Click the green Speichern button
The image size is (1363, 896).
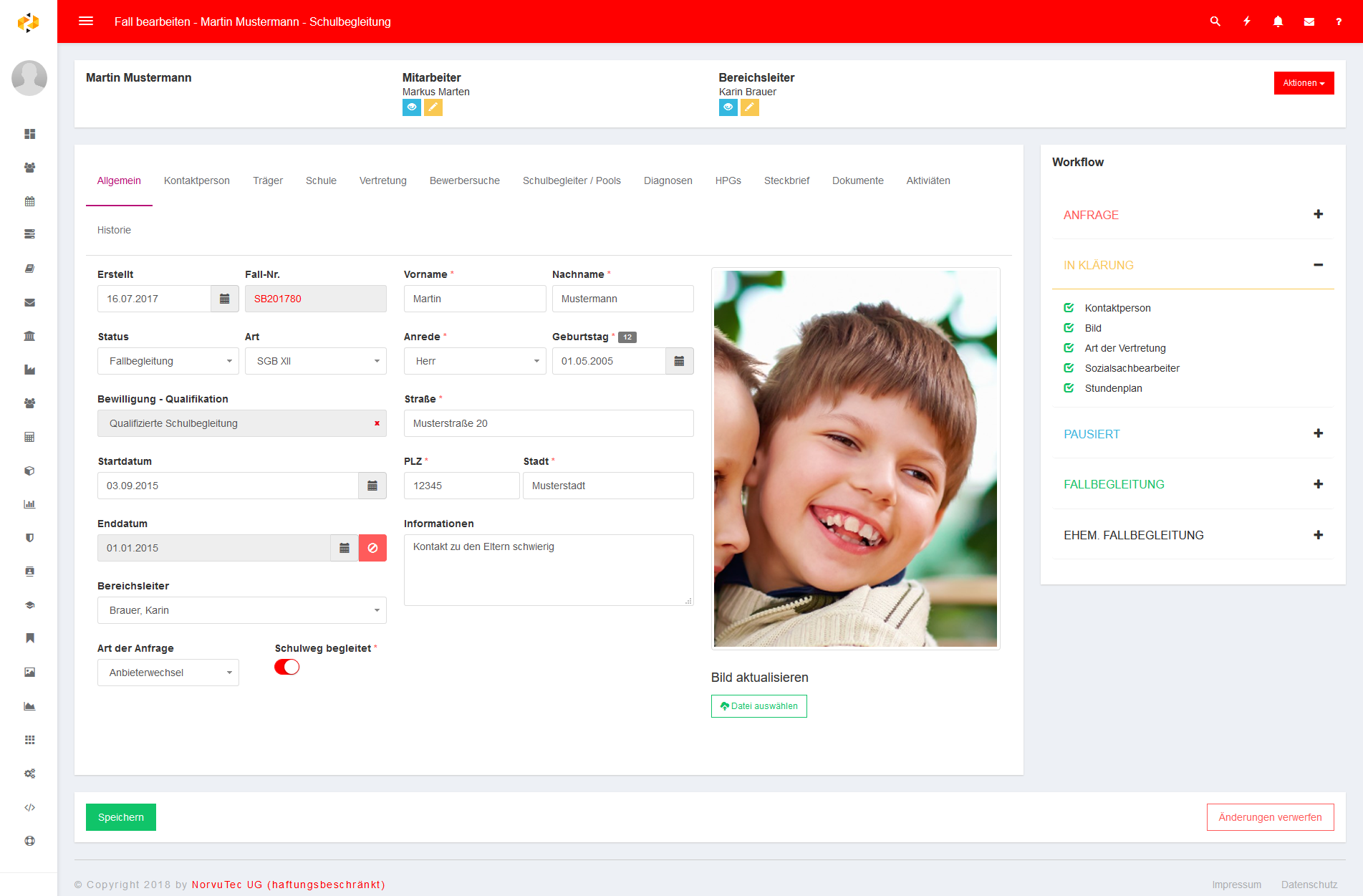[x=121, y=817]
